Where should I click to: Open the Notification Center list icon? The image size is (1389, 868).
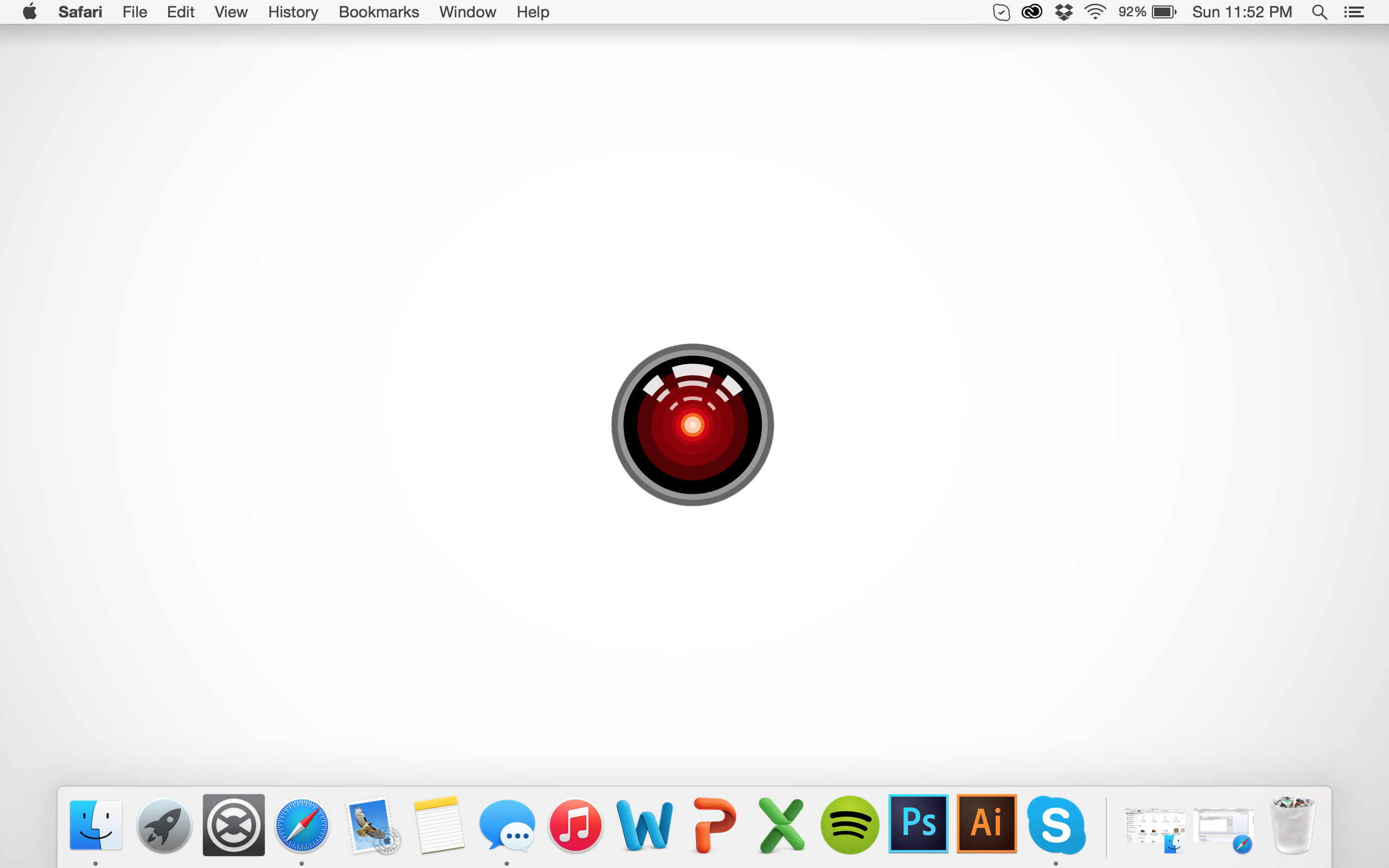tap(1354, 12)
